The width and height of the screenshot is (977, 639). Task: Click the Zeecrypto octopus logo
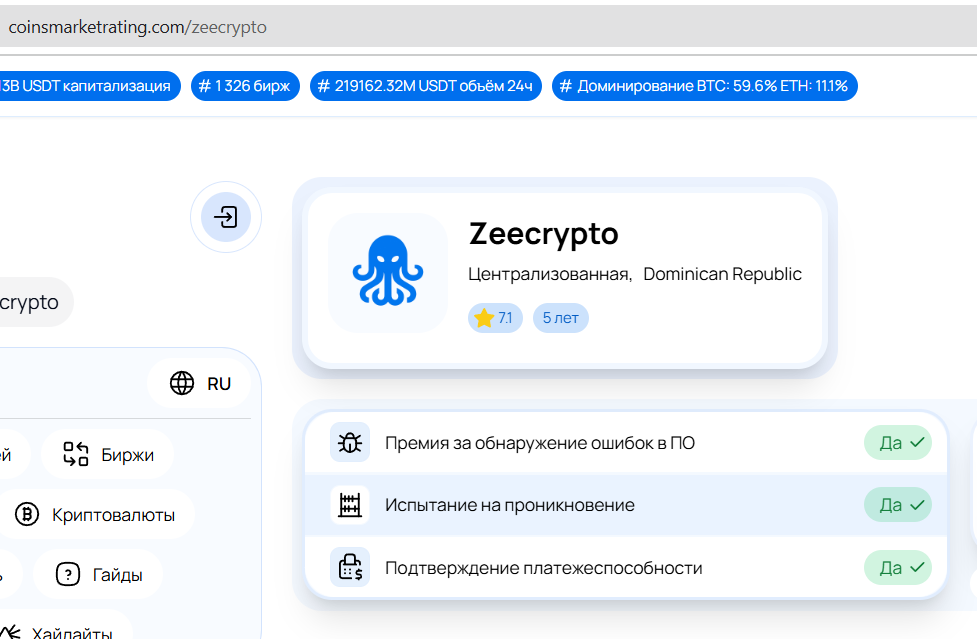tap(388, 271)
